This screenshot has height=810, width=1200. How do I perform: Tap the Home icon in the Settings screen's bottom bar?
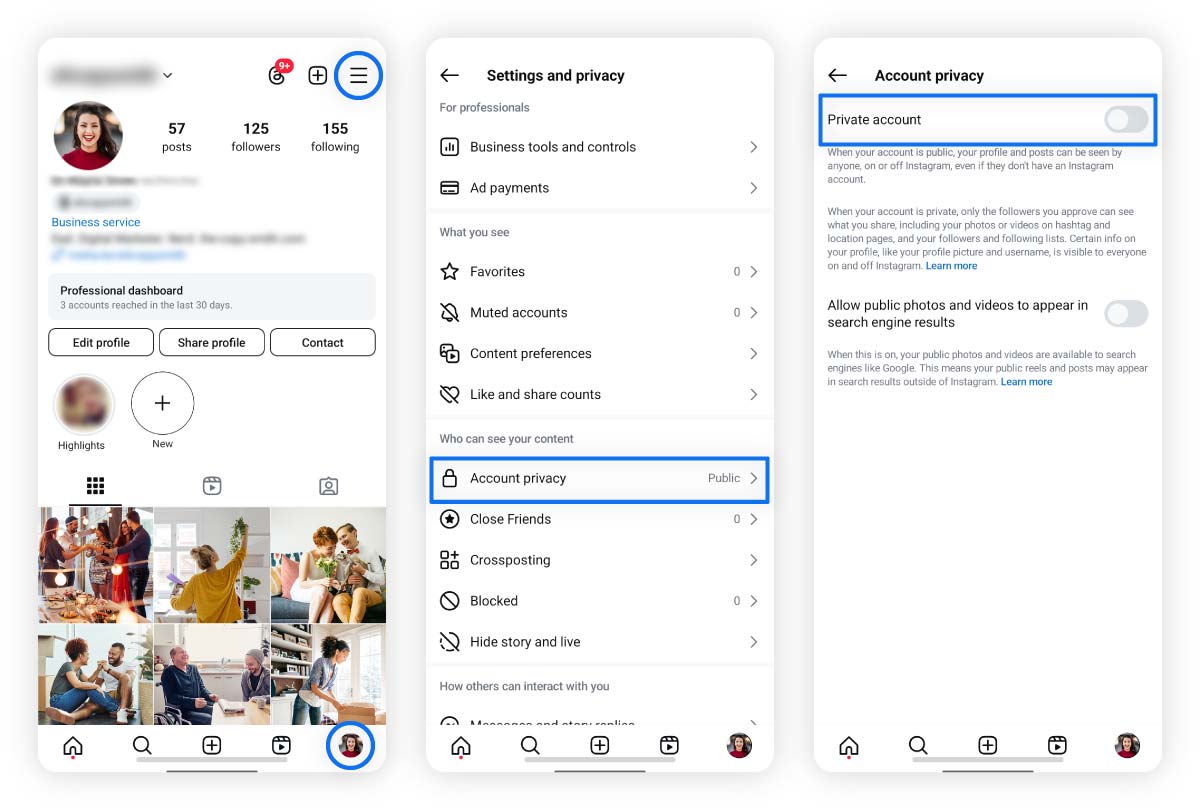[461, 745]
